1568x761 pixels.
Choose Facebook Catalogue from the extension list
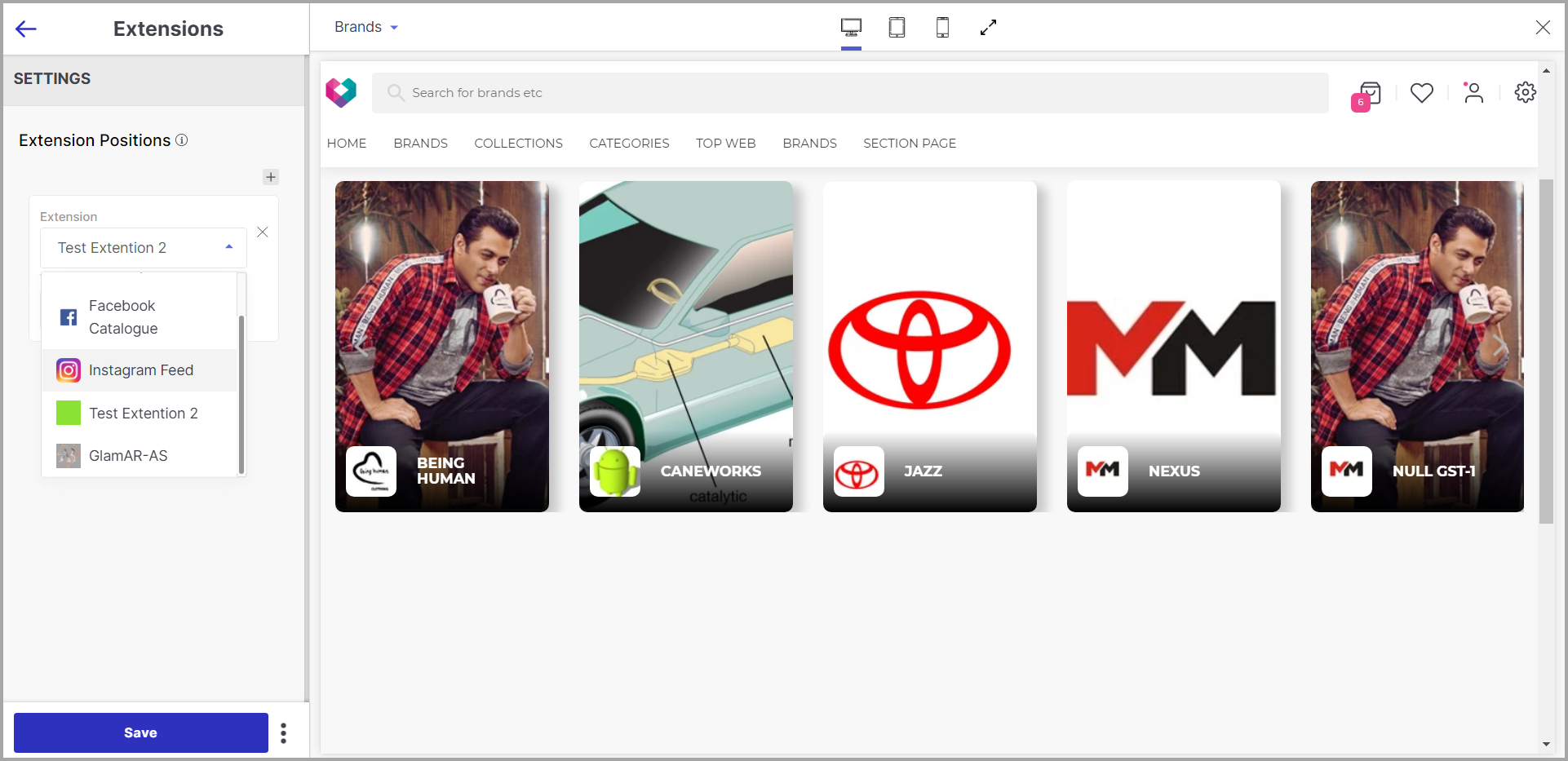140,317
